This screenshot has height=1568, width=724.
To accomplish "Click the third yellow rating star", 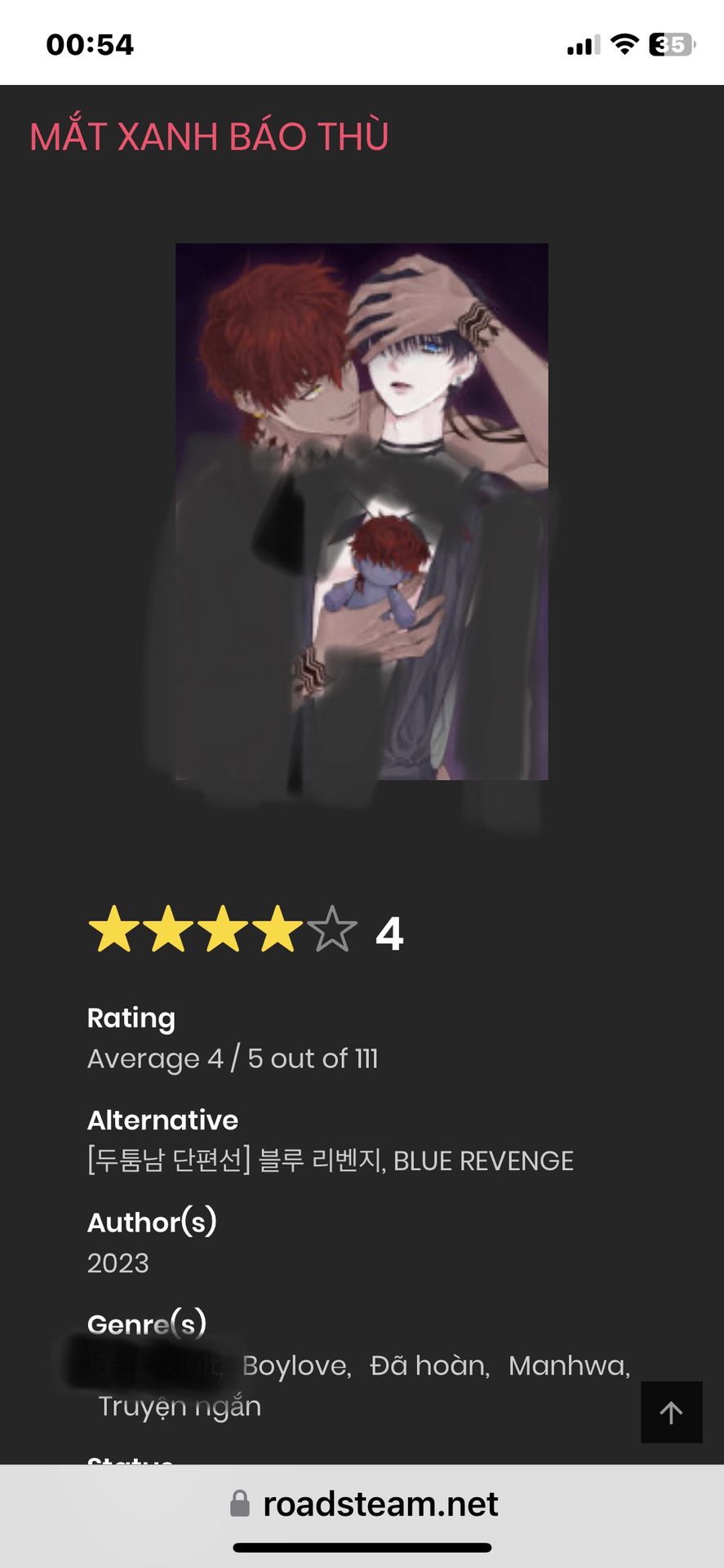I will 223,929.
